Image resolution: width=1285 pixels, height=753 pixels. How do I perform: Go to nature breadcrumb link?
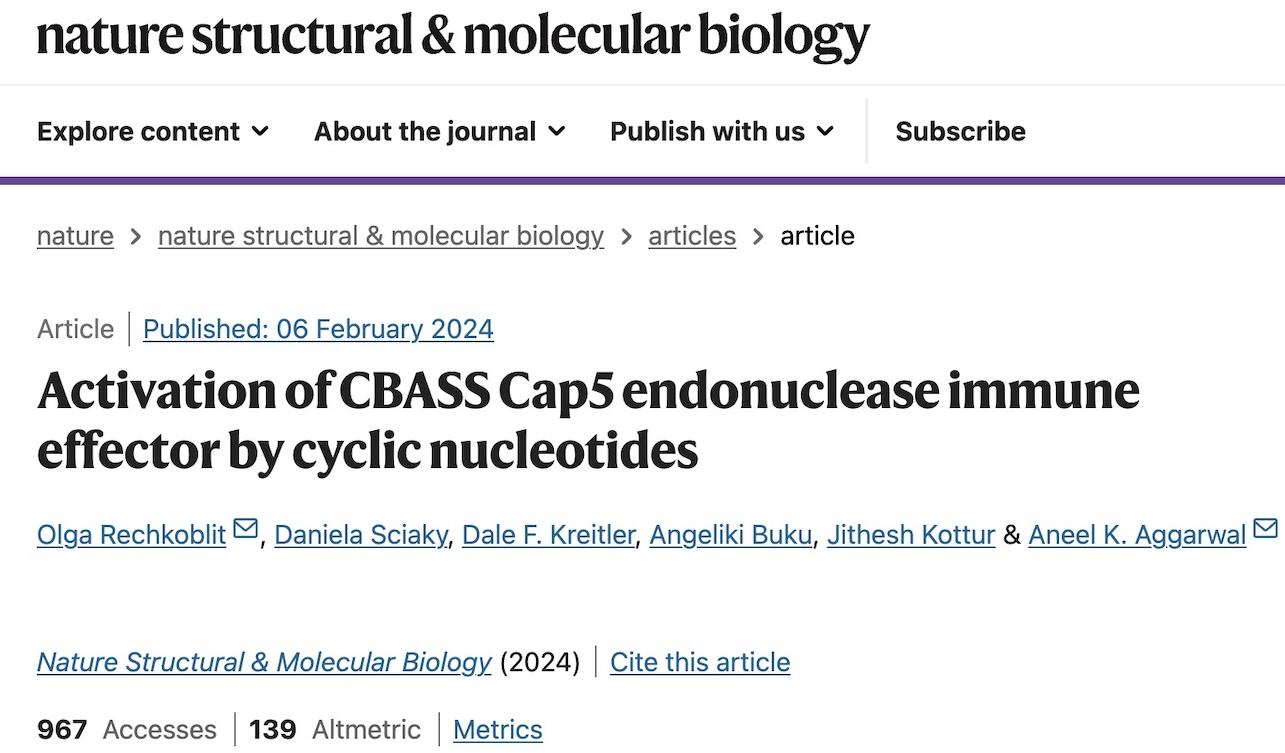(x=75, y=236)
